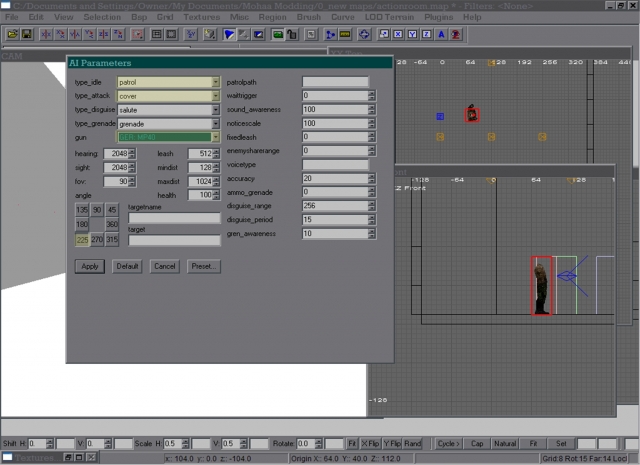Click the Z axis lock toolbar icon
The height and width of the screenshot is (465, 640).
(427, 34)
